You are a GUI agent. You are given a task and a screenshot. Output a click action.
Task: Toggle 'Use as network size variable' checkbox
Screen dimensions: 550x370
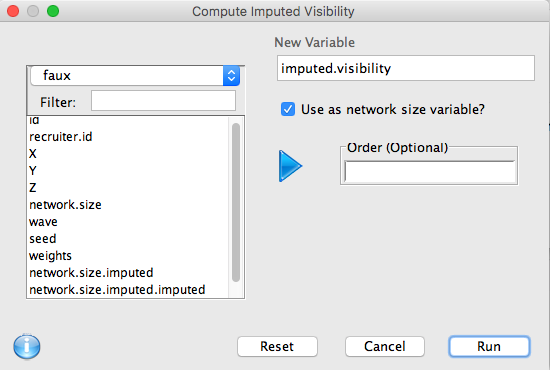[288, 109]
